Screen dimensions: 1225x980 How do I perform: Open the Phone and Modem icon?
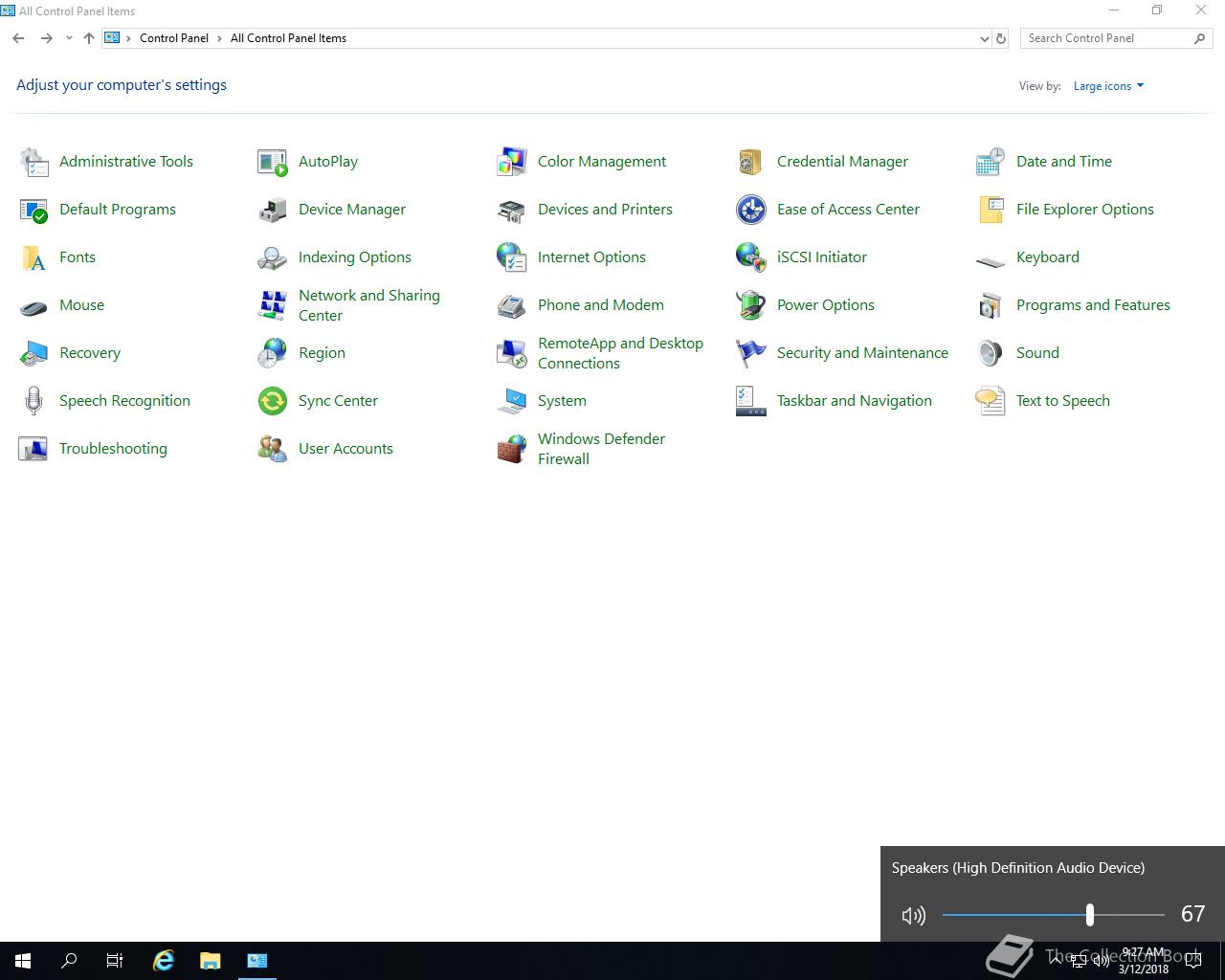[x=512, y=305]
